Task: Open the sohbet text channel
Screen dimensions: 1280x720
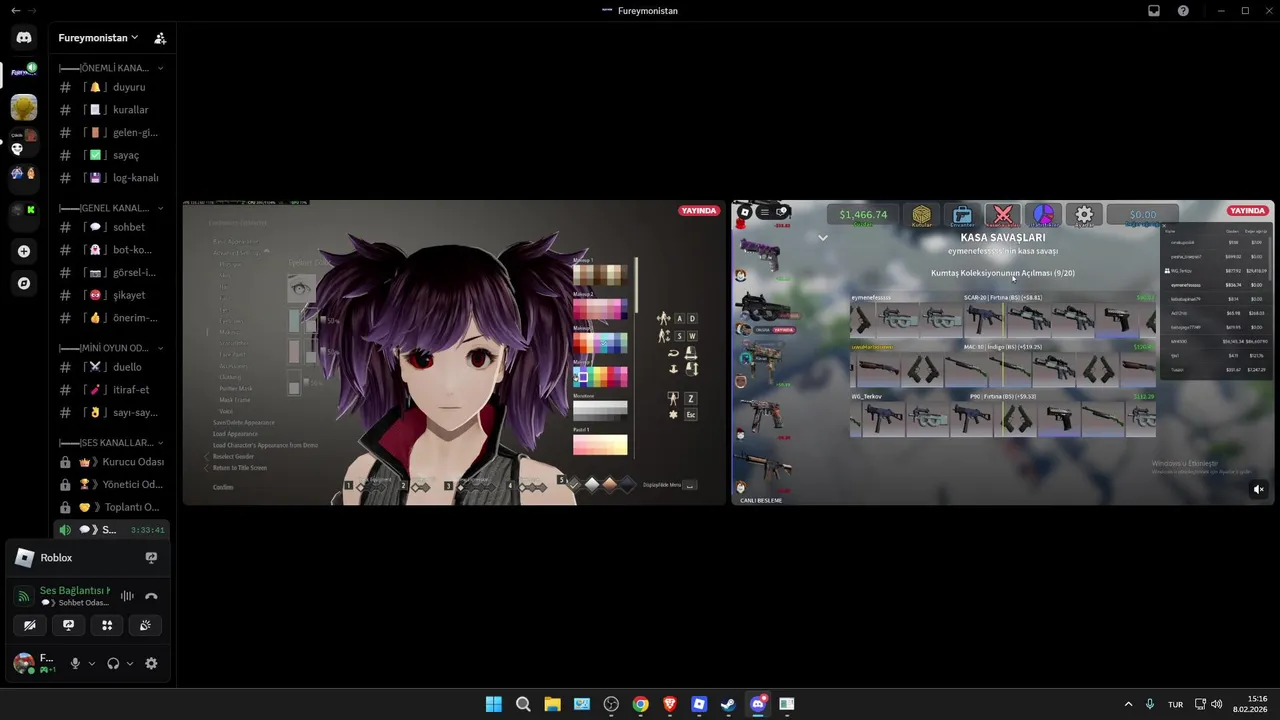Action: tap(111, 227)
